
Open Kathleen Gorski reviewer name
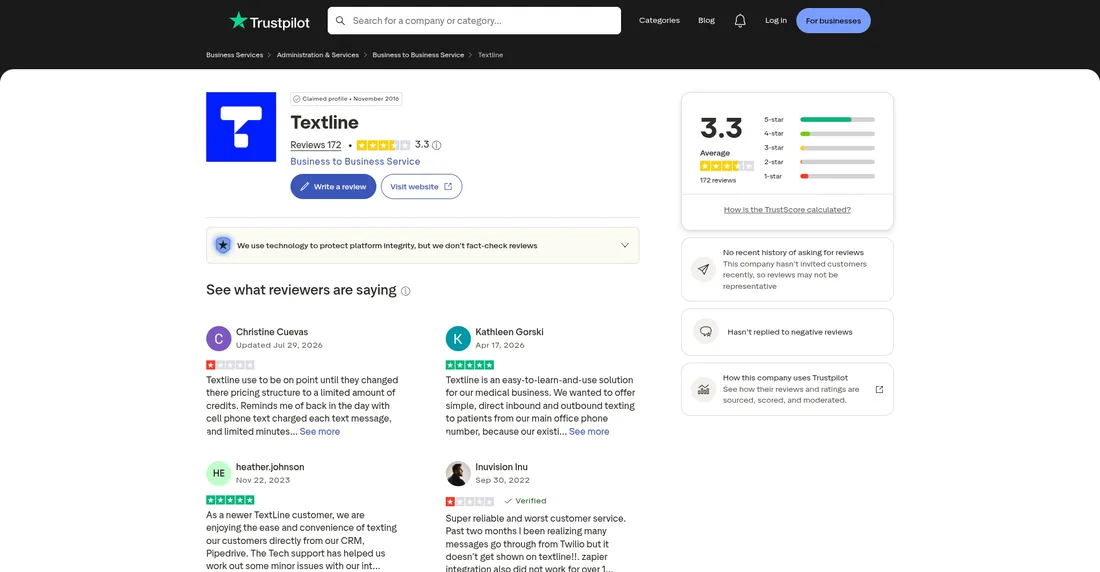(x=509, y=332)
